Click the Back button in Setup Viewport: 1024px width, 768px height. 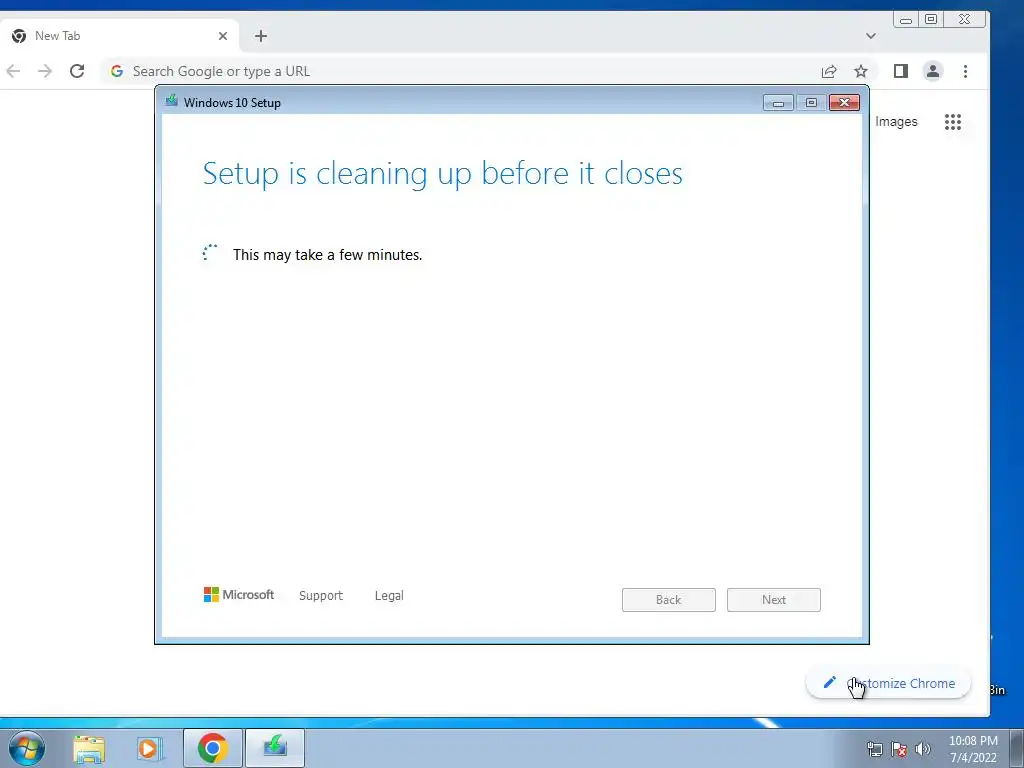point(669,600)
